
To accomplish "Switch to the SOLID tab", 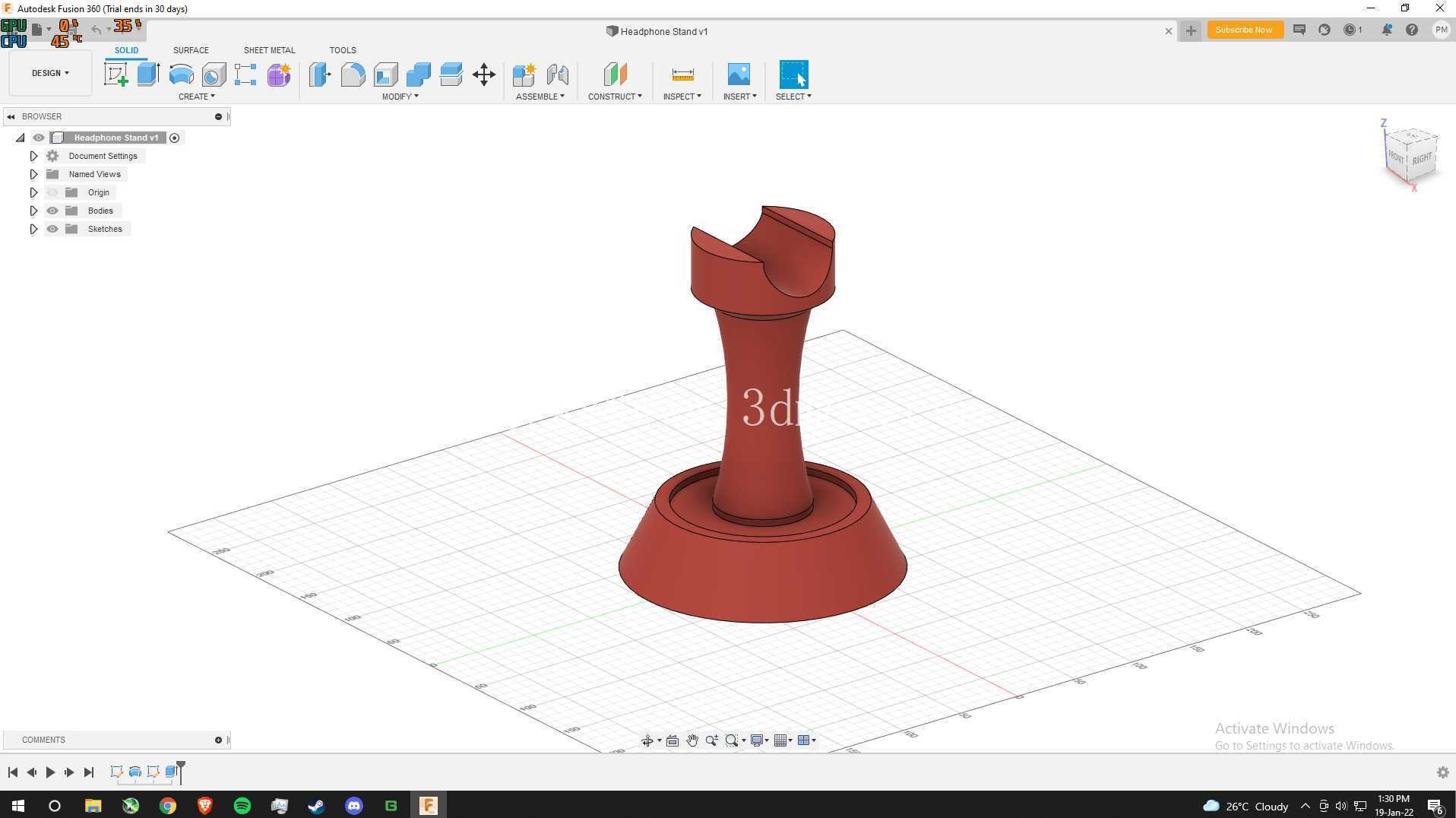I will 126,50.
